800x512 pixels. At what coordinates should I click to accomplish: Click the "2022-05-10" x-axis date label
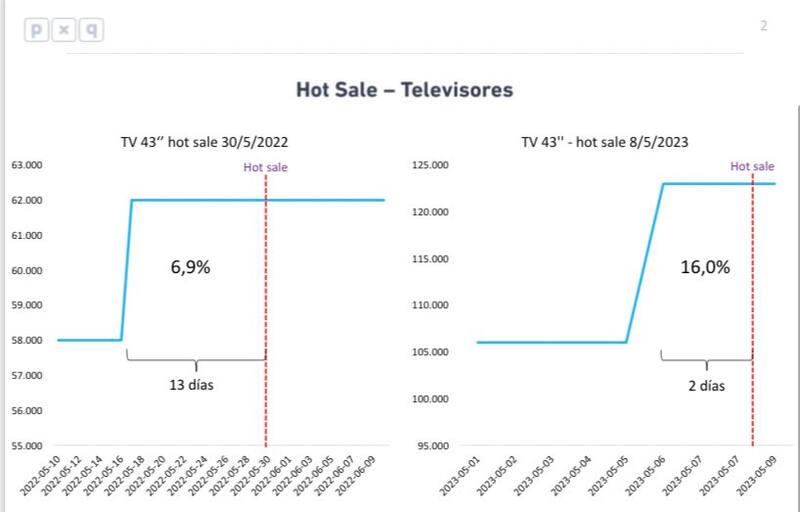[43, 480]
